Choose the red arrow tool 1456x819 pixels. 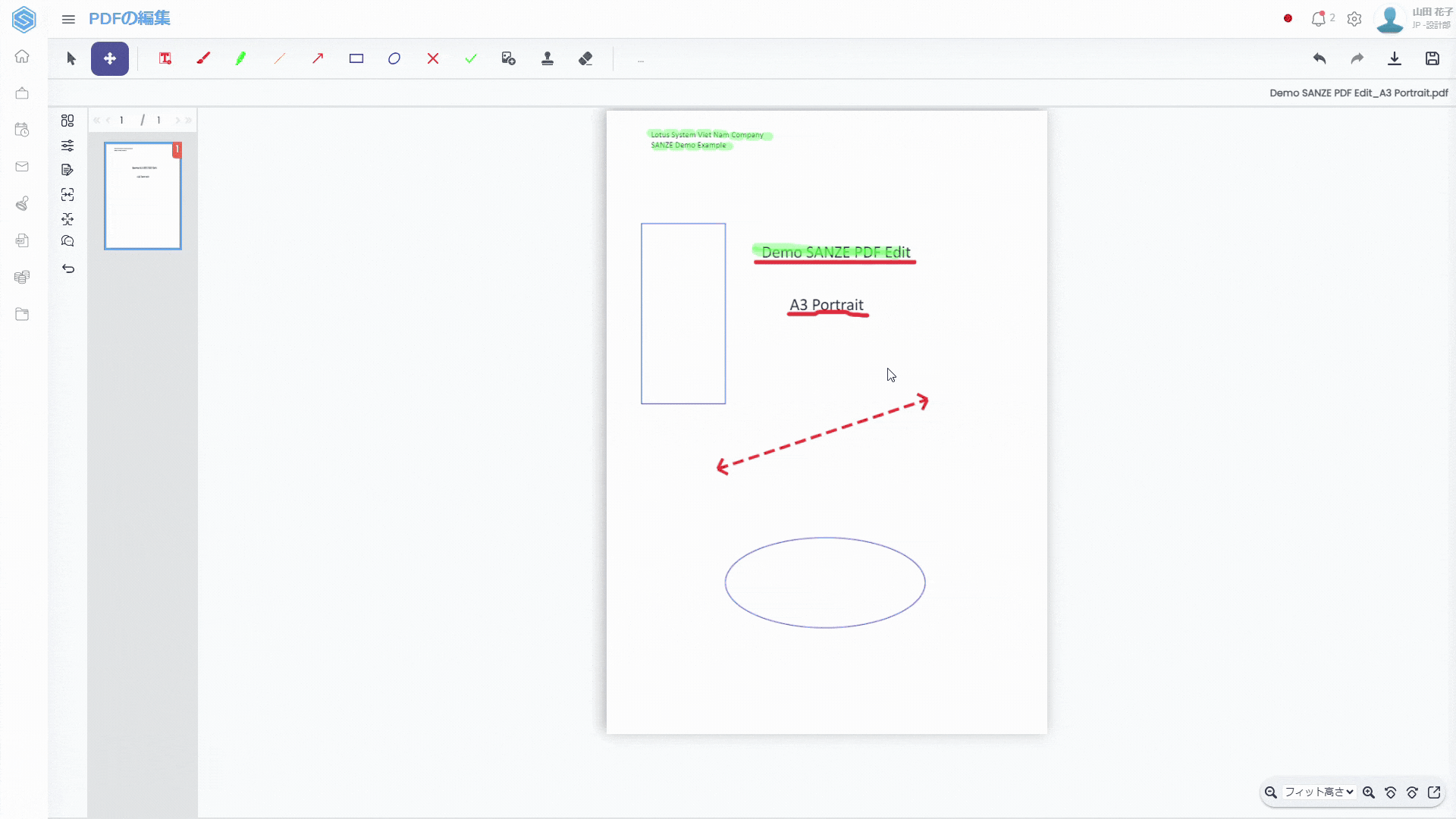(x=318, y=58)
